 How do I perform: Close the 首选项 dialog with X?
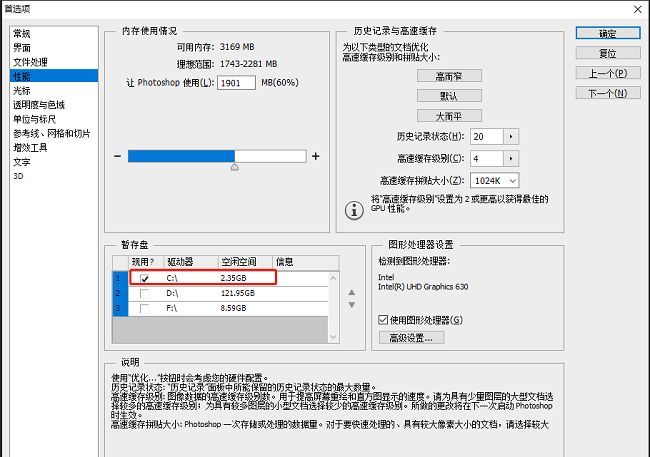635,8
